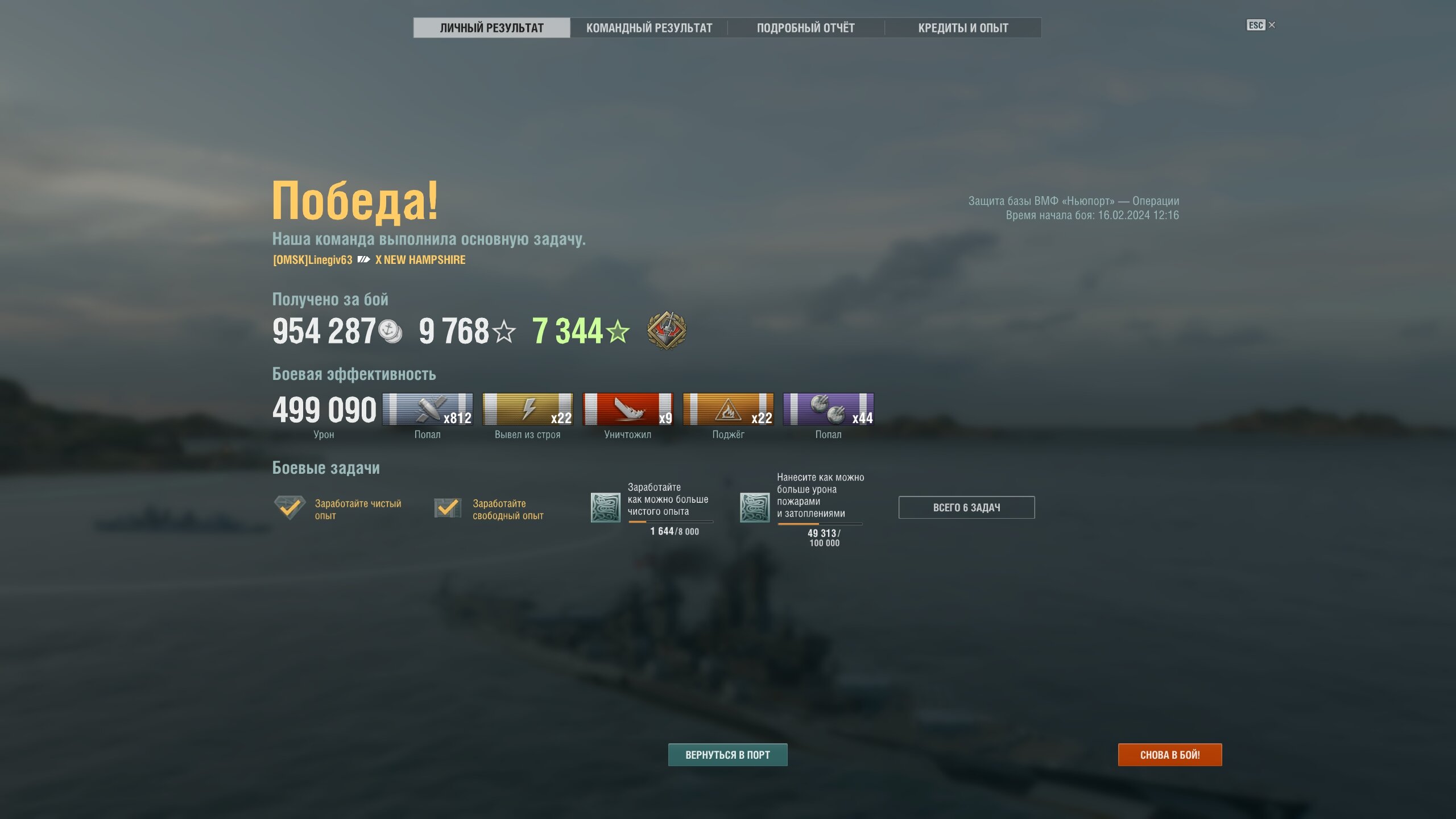Select the secondary hits ribbon x44
The width and height of the screenshot is (1456, 819).
point(828,409)
